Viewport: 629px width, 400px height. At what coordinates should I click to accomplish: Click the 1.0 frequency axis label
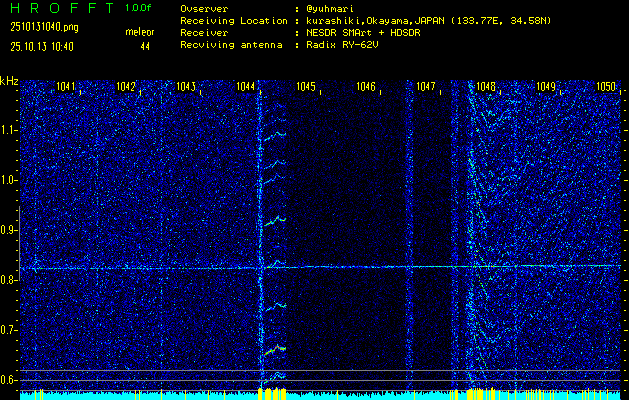7,181
